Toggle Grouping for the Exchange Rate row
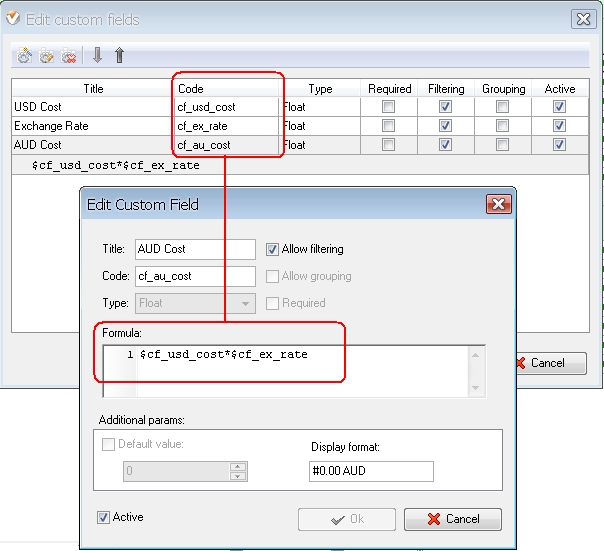This screenshot has height=551, width=604. click(x=503, y=126)
